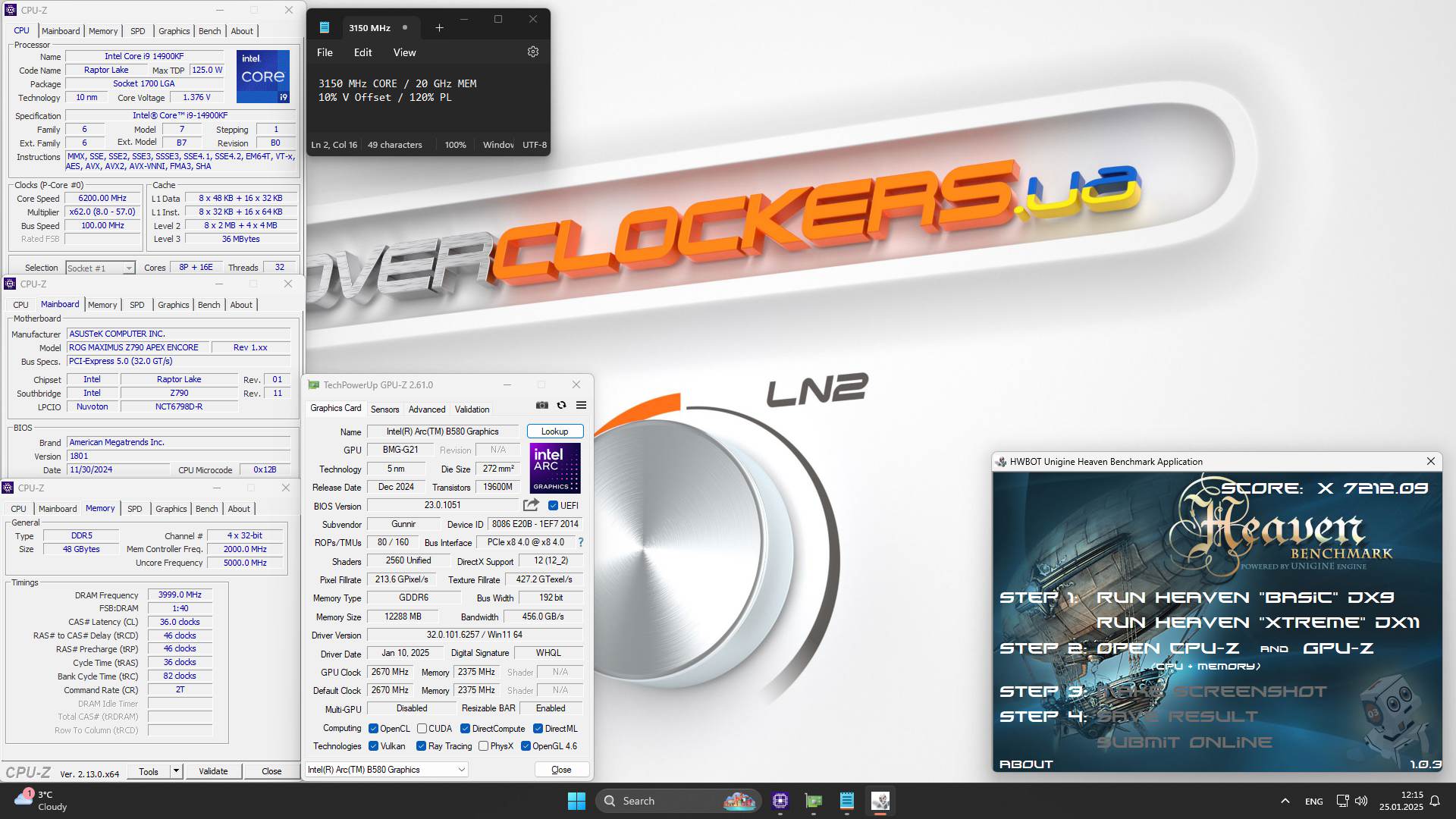Click Intel Core i9 logo in CPU-Z
1456x819 pixels.
[262, 76]
